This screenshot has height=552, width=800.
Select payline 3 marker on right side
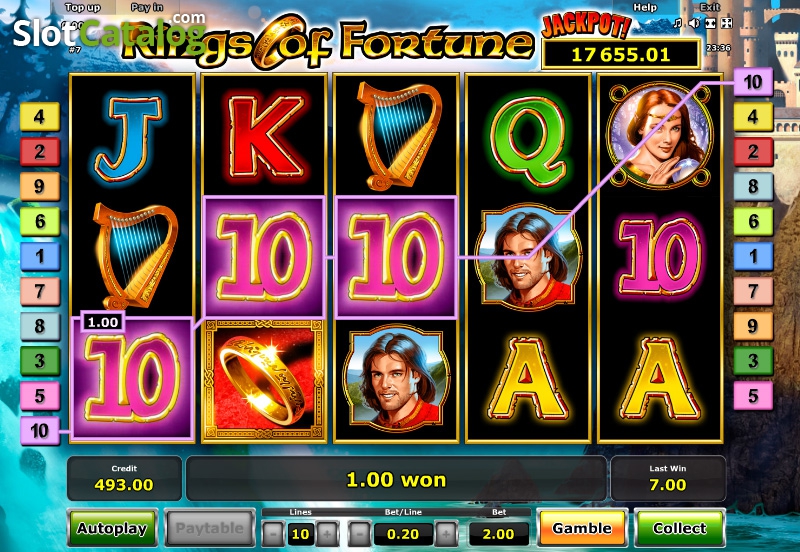(x=753, y=361)
